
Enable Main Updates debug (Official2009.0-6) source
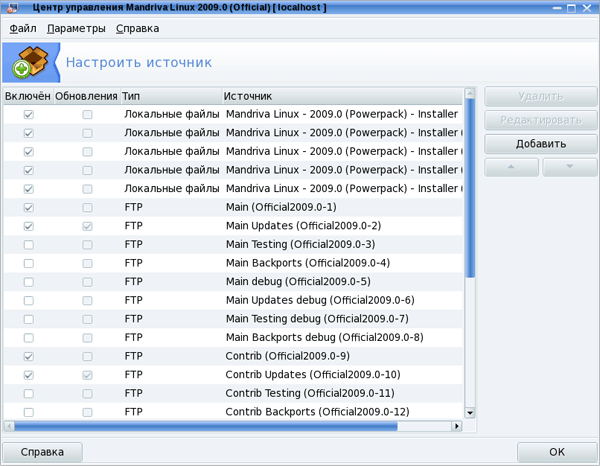pyautogui.click(x=28, y=300)
